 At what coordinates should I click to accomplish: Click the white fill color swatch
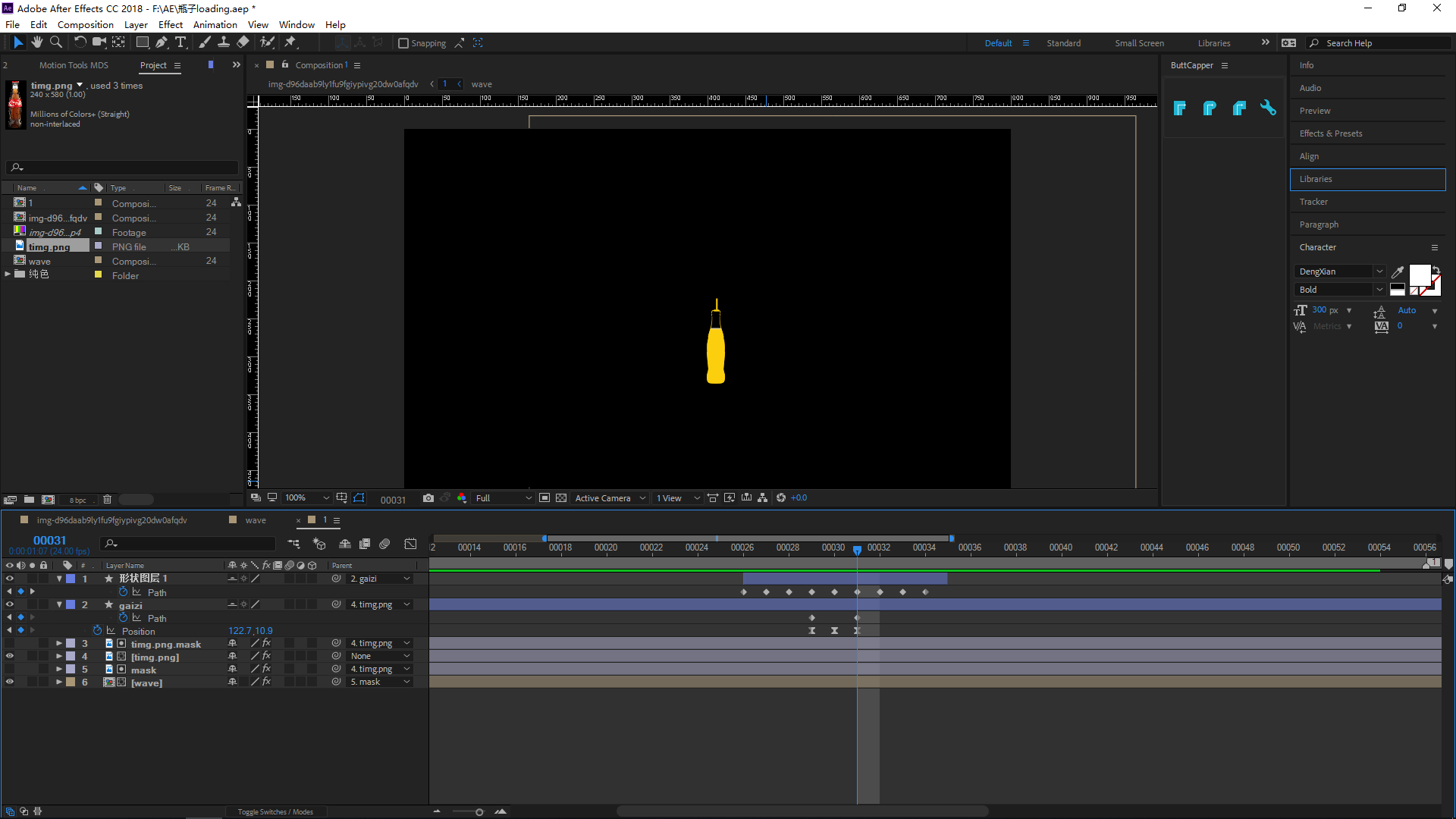point(1419,275)
